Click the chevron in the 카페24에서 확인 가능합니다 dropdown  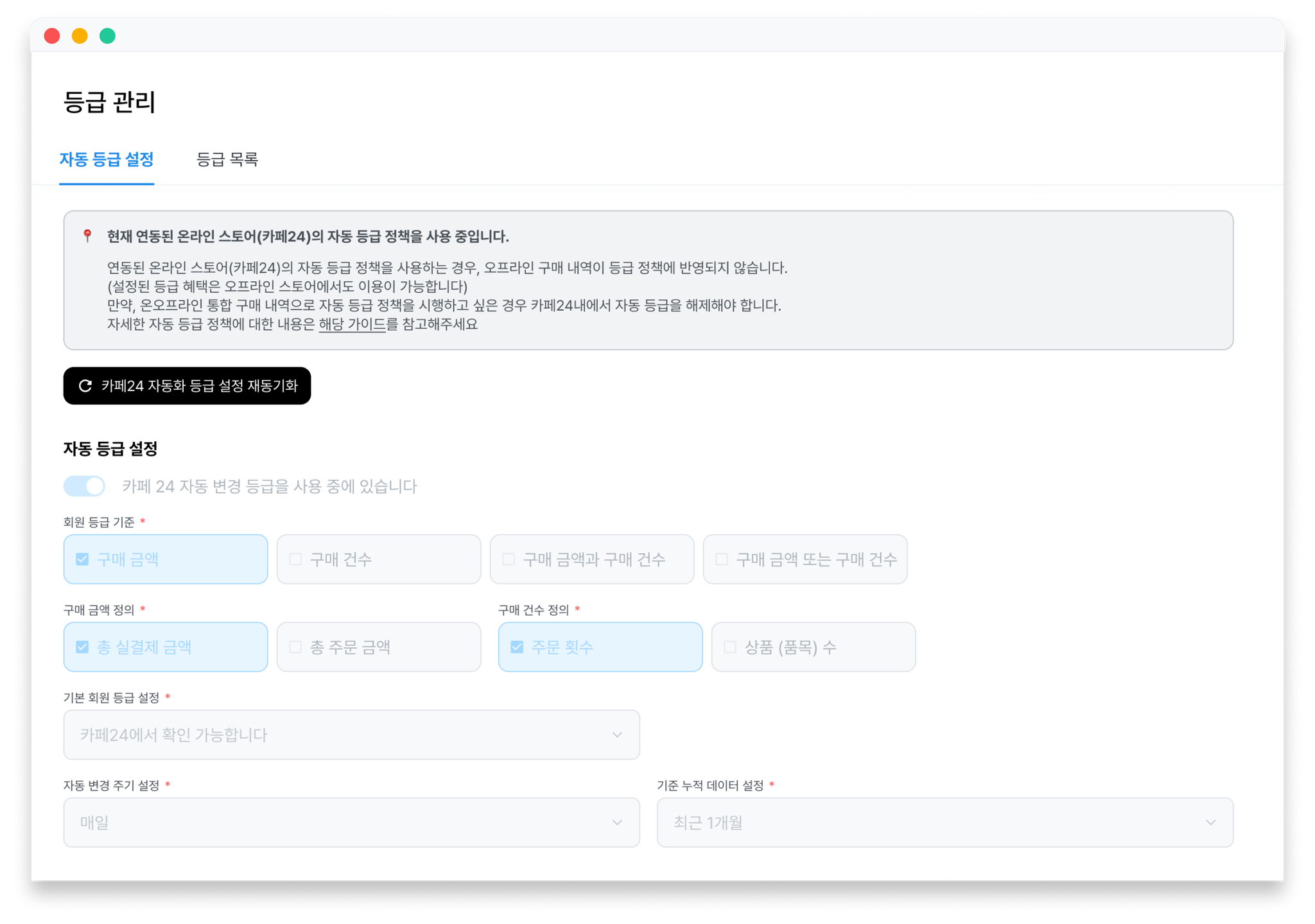tap(617, 735)
